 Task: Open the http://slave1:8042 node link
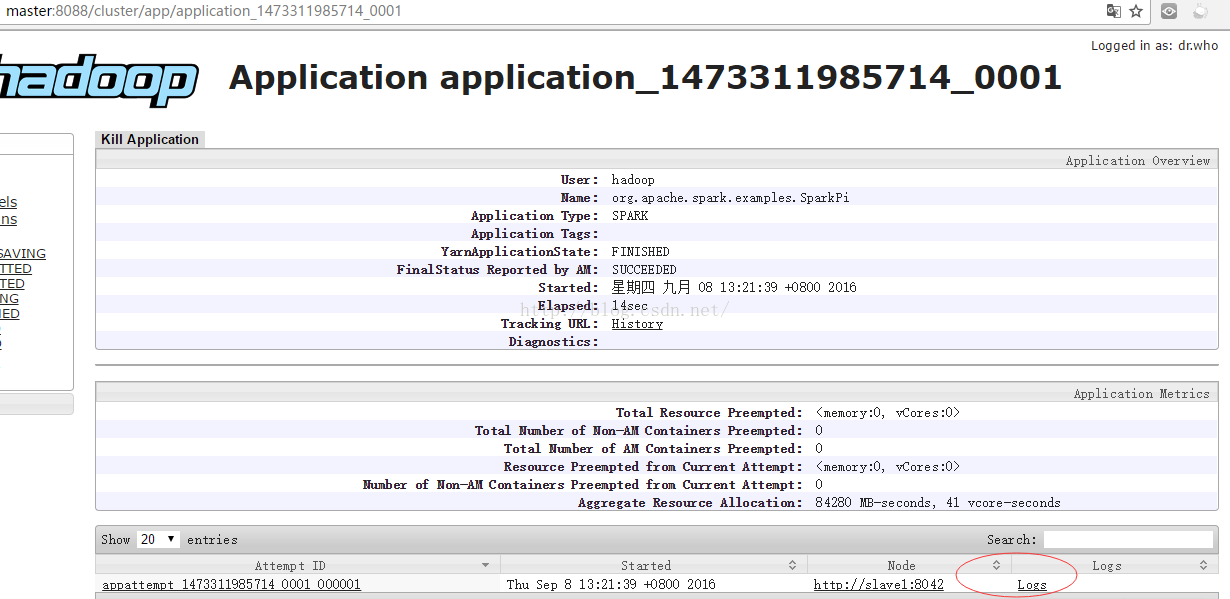[x=878, y=585]
